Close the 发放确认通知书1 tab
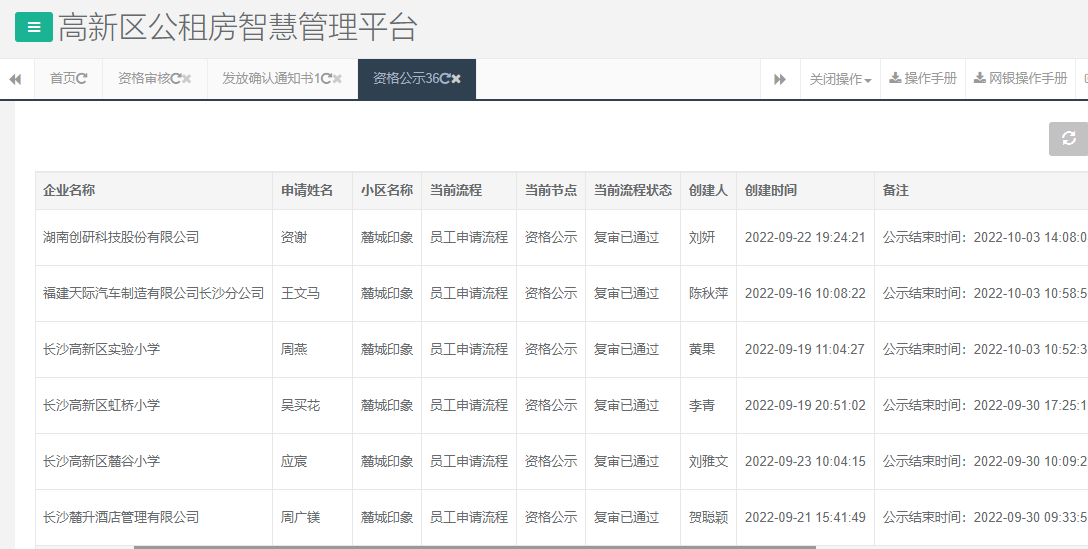The image size is (1088, 549). click(338, 79)
